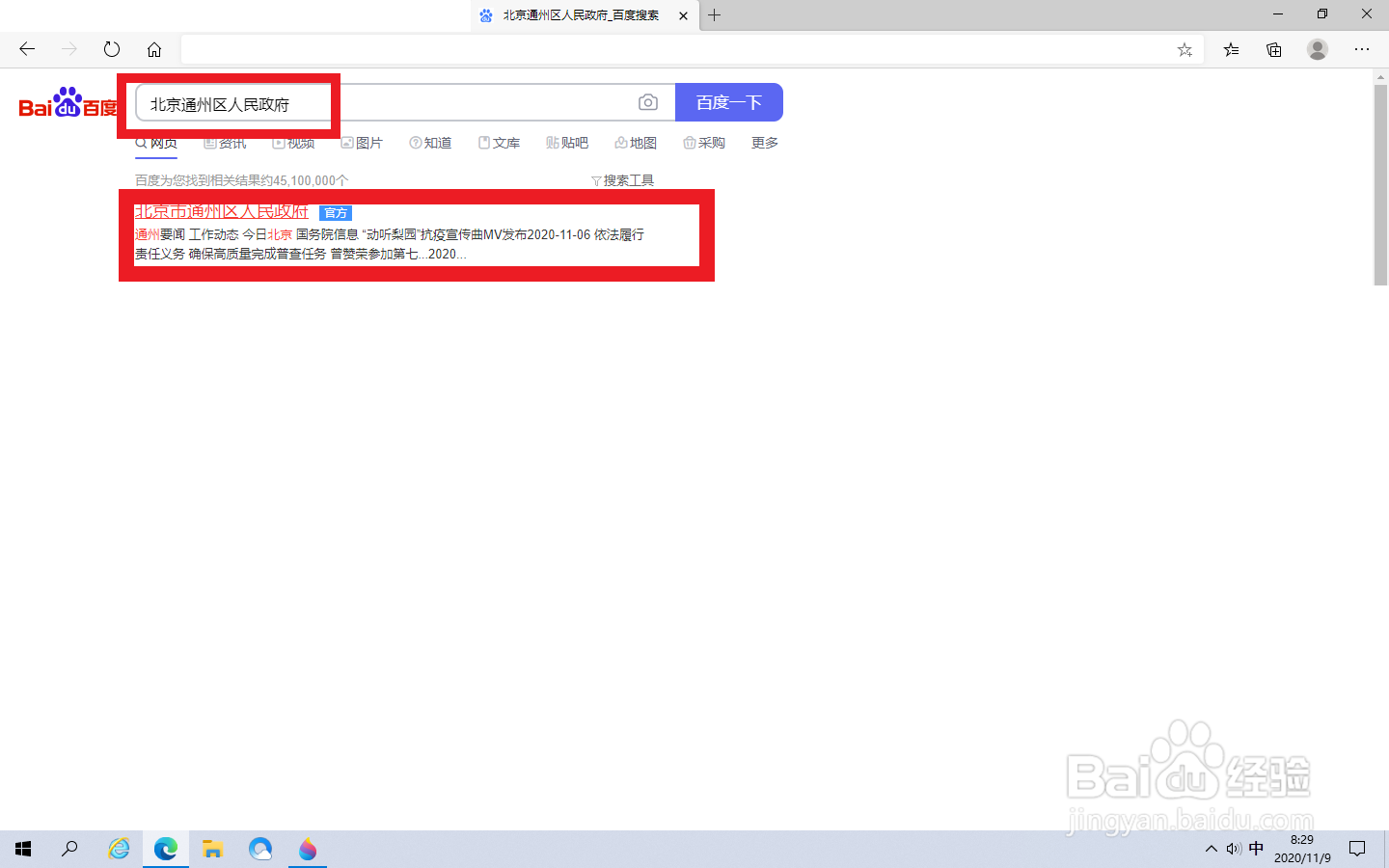Click the 官方 badge next to result
The width and height of the screenshot is (1389, 868).
[x=336, y=213]
